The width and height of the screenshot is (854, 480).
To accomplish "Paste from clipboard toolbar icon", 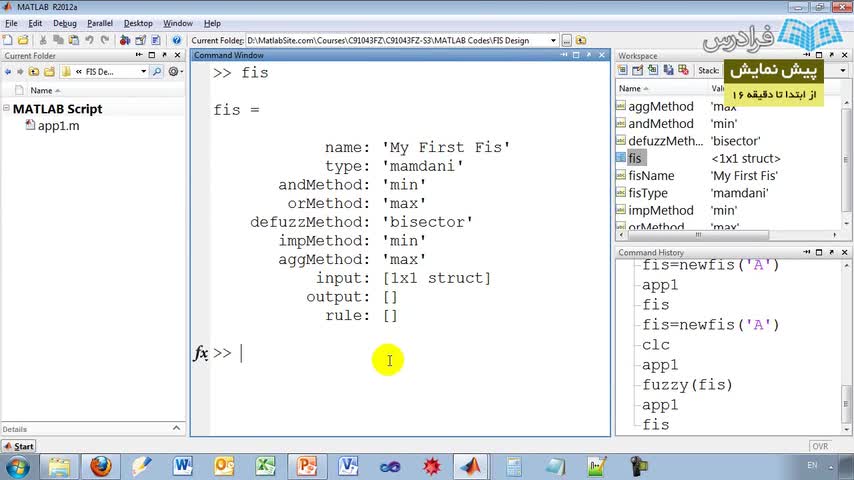I will [x=74, y=40].
